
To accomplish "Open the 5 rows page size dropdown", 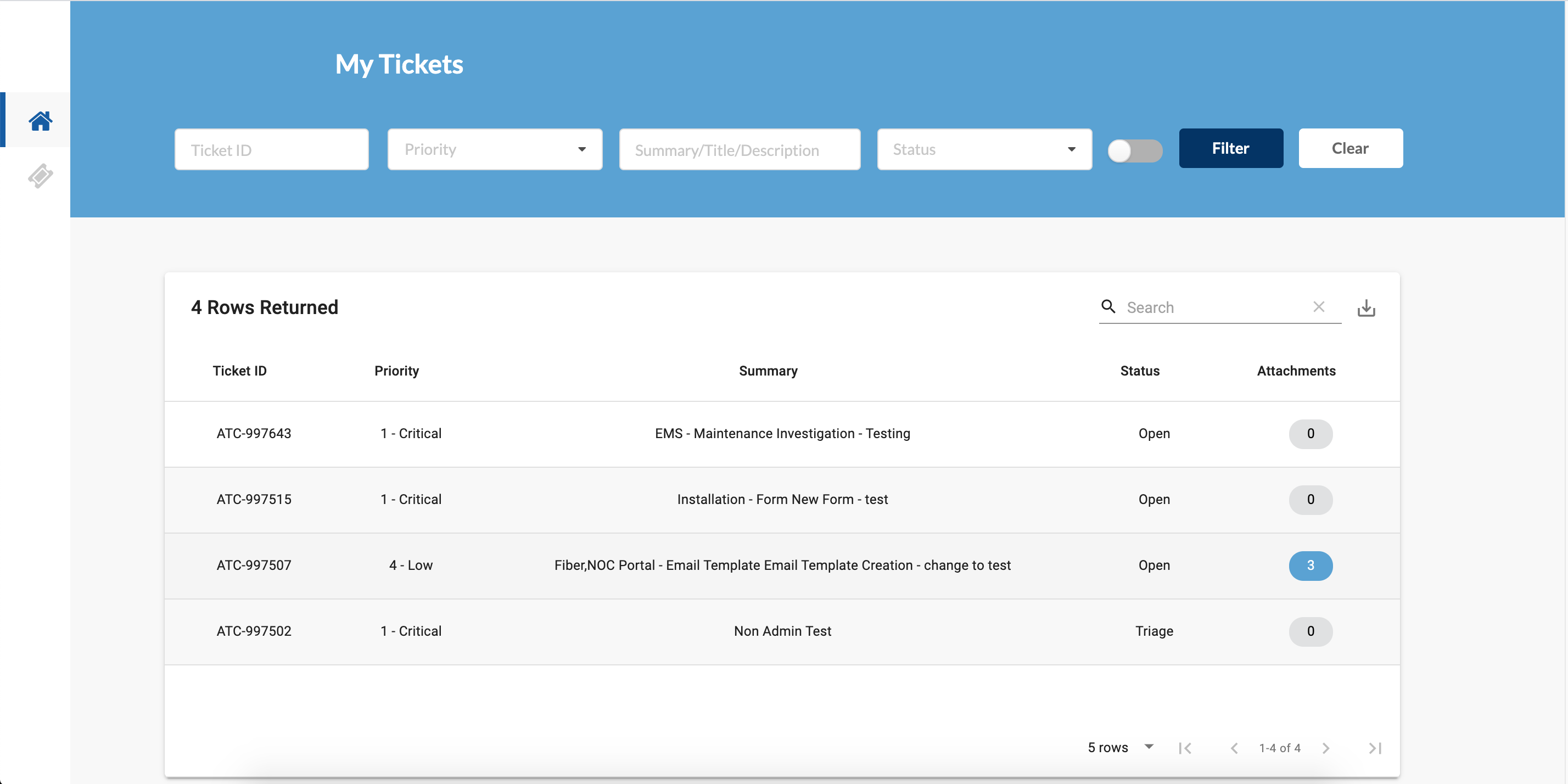I will 1120,747.
